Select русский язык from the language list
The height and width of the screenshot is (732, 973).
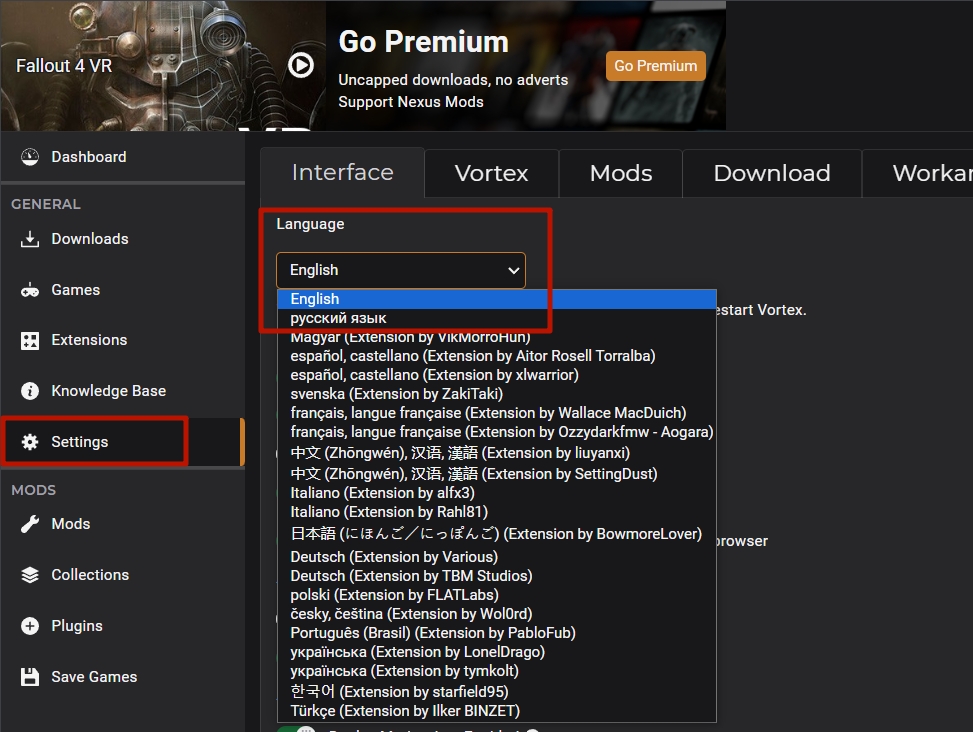pyautogui.click(x=496, y=318)
